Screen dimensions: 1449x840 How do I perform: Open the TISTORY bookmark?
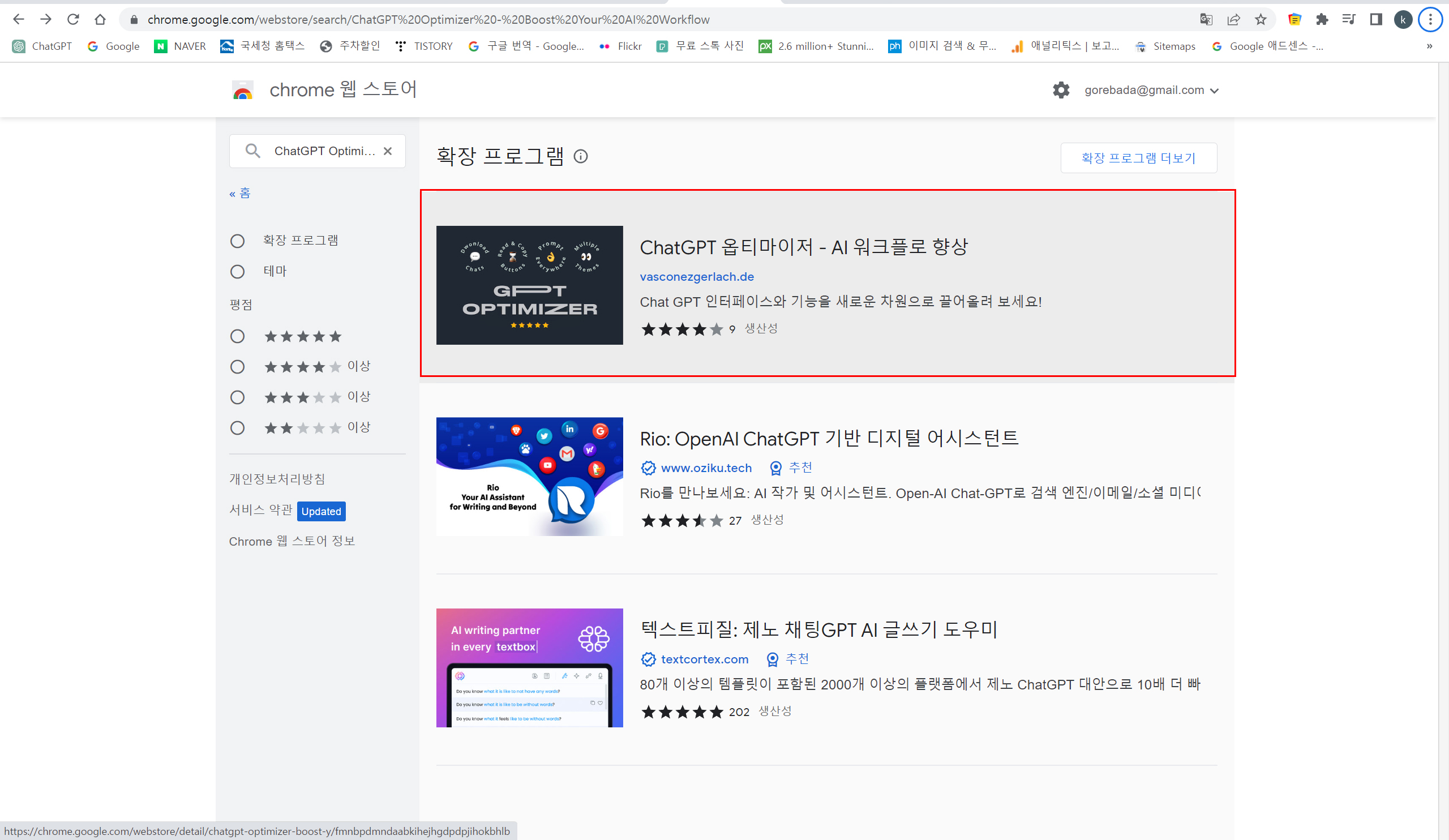pos(424,46)
